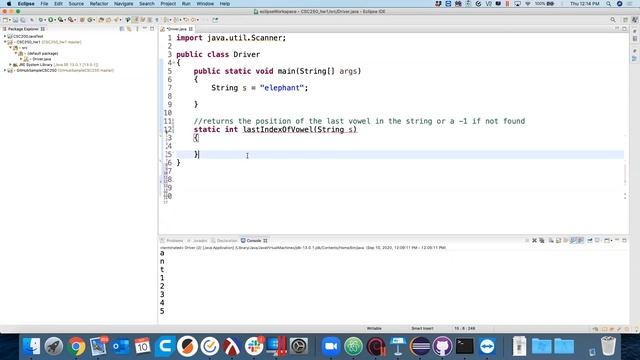Click the green Run button in toolbar
The width and height of the screenshot is (640, 360).
(x=51, y=20)
